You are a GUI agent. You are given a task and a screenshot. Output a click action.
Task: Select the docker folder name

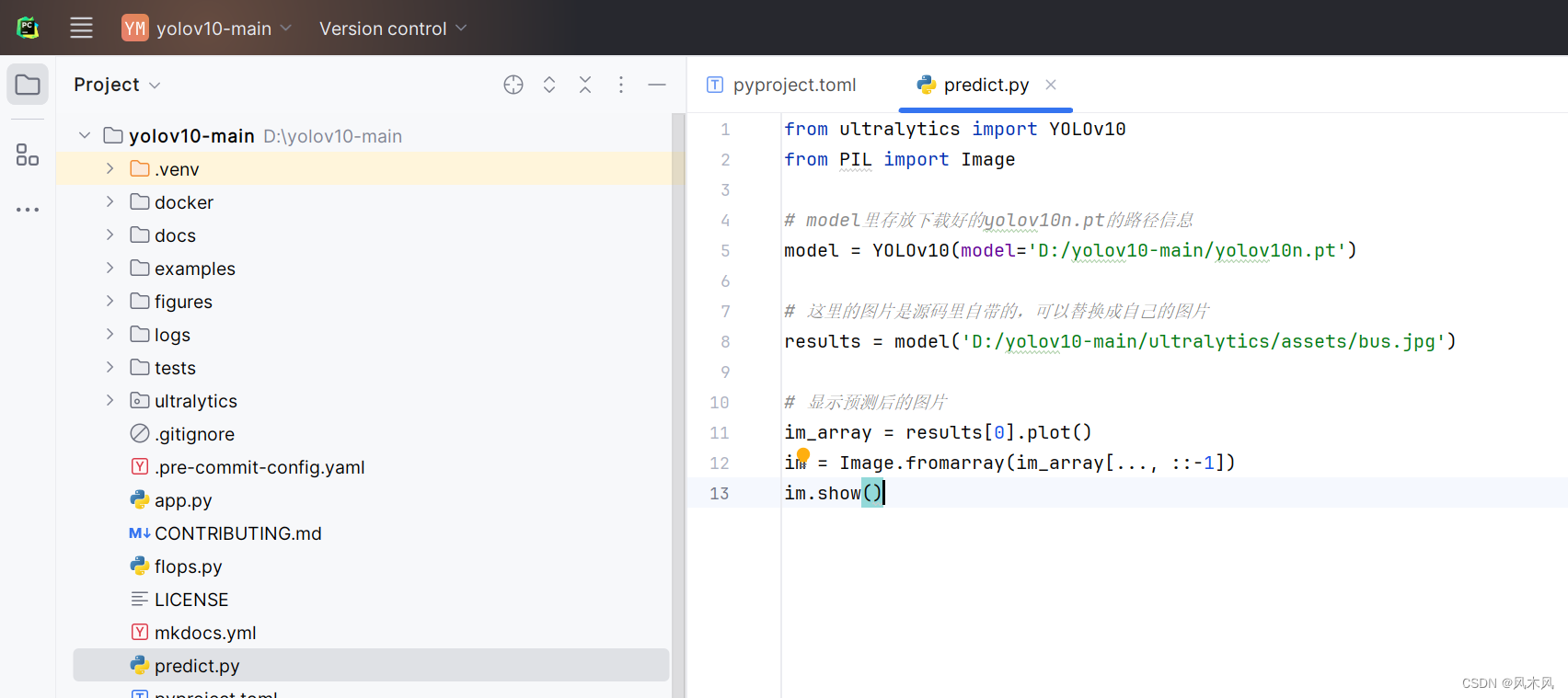coord(184,202)
